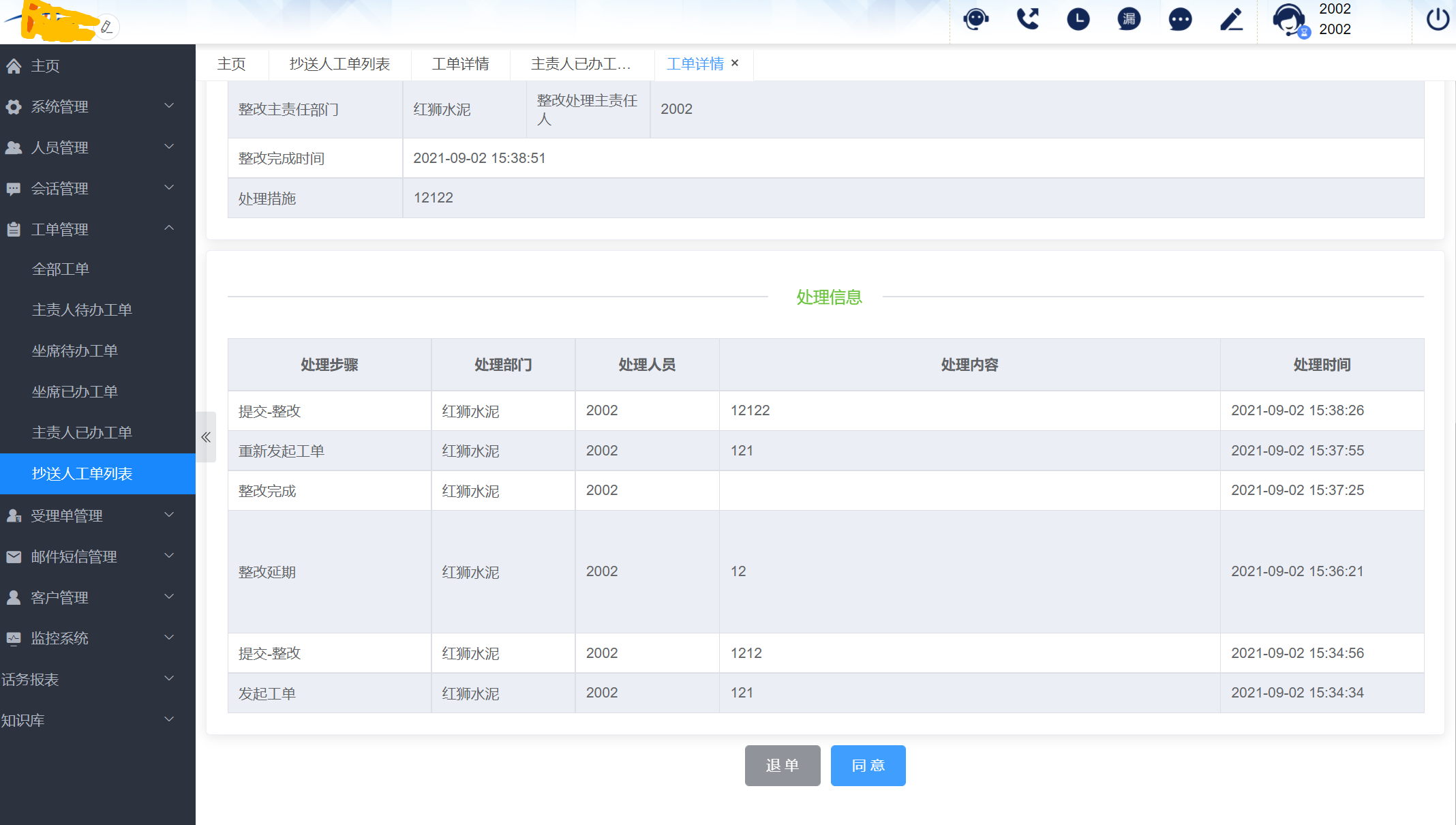Image resolution: width=1456 pixels, height=825 pixels.
Task: Go to 主页 in the sidebar
Action: click(x=45, y=66)
